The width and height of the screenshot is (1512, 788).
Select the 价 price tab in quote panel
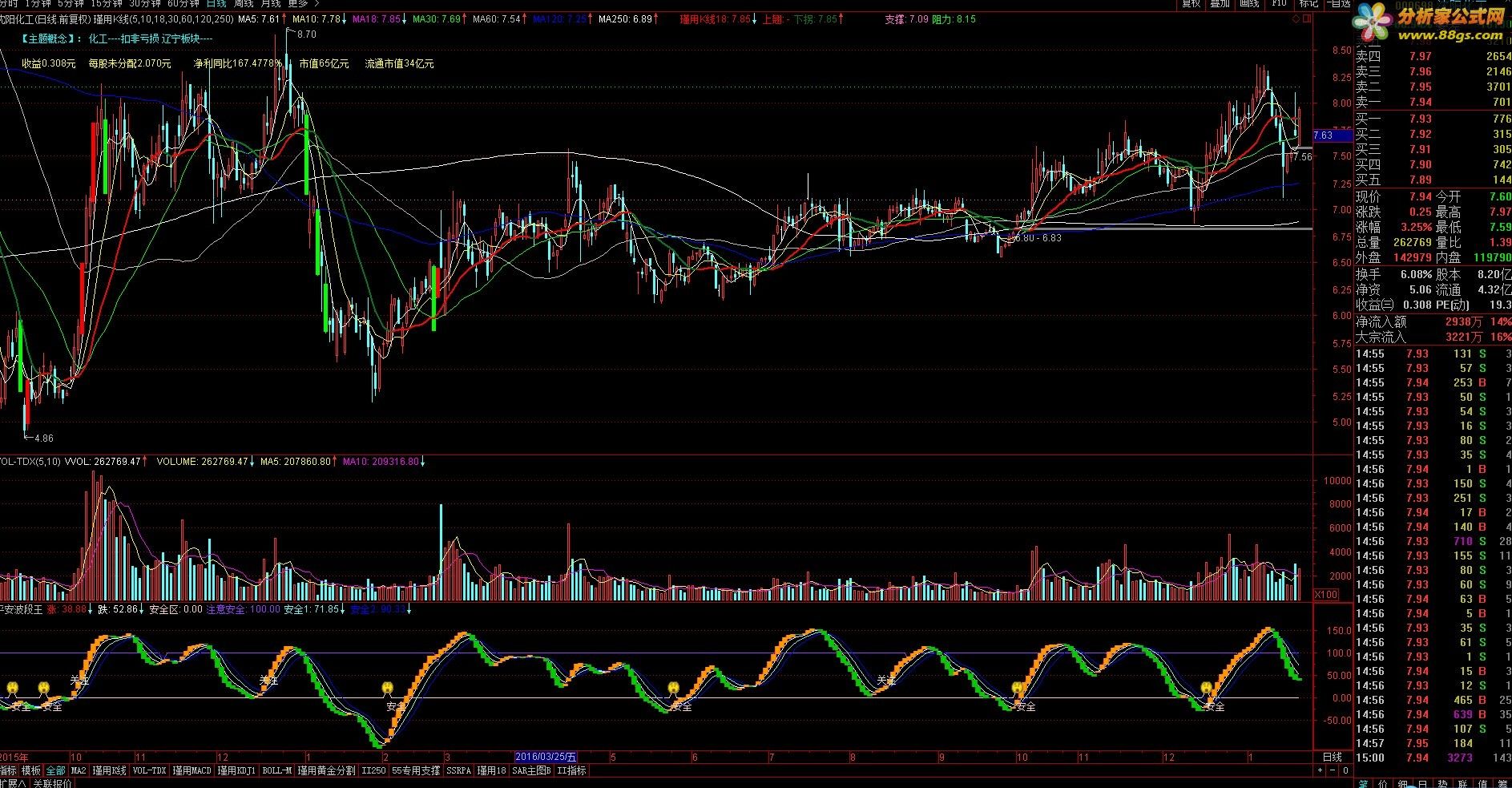[x=1384, y=783]
